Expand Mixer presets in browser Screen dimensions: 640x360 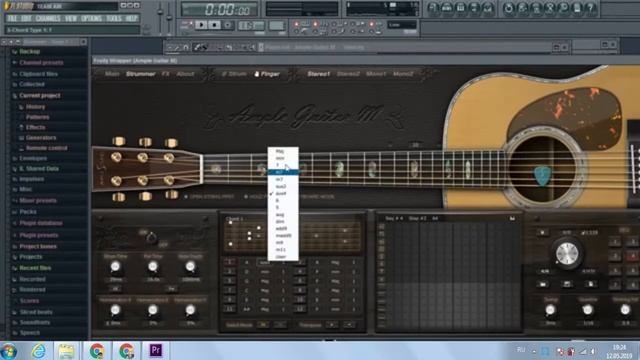[38, 201]
